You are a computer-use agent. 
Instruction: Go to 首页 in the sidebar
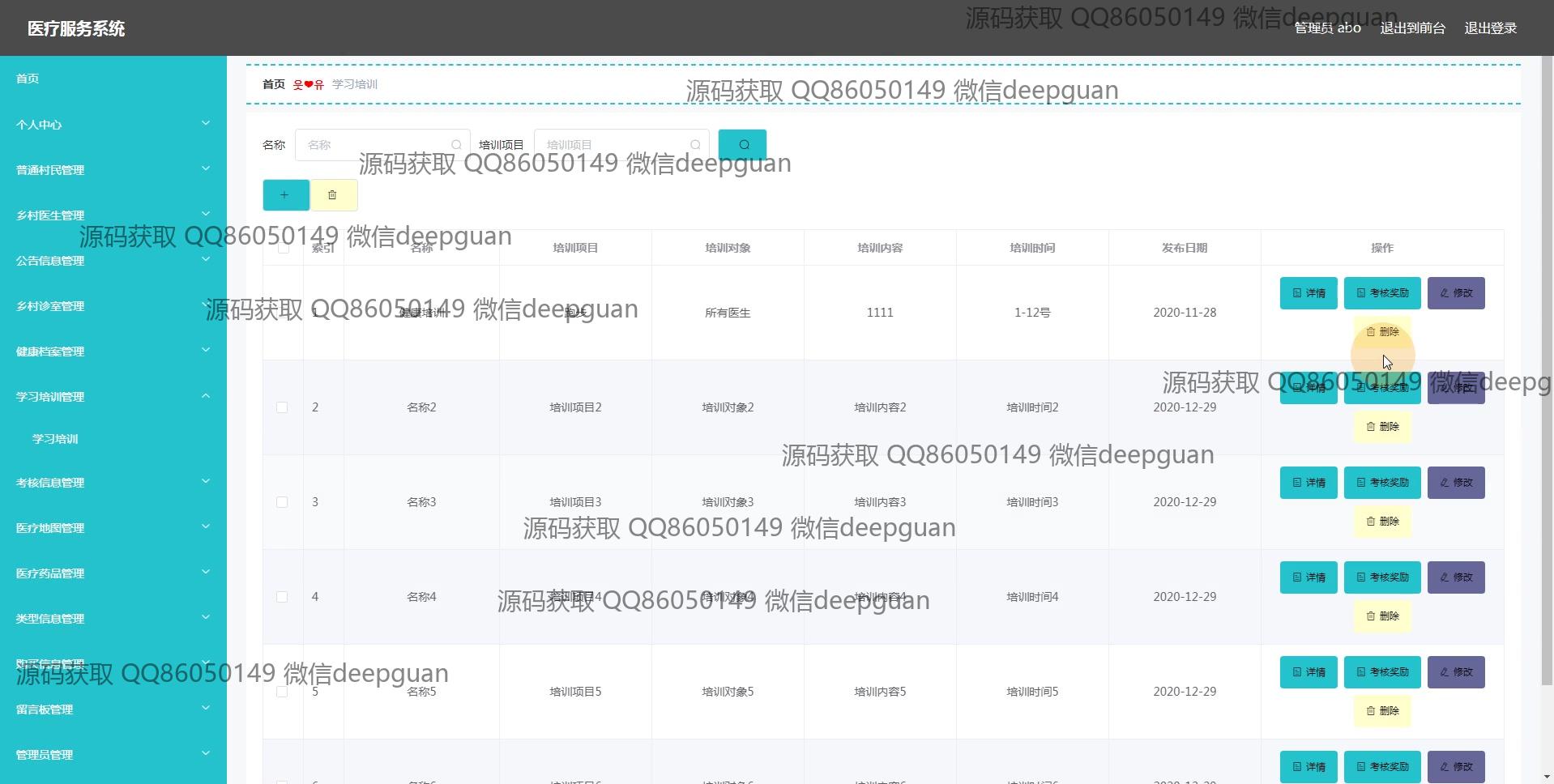[x=113, y=79]
